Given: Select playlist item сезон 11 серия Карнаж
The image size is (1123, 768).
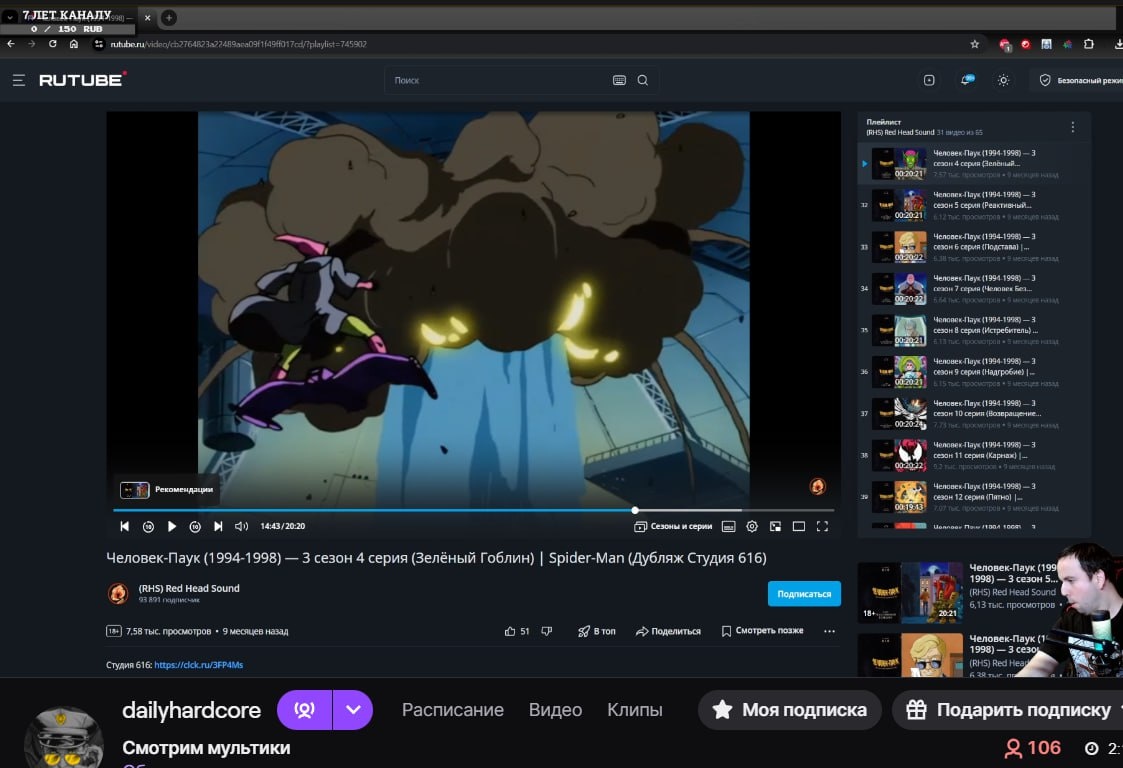Looking at the screenshot, I should point(974,455).
